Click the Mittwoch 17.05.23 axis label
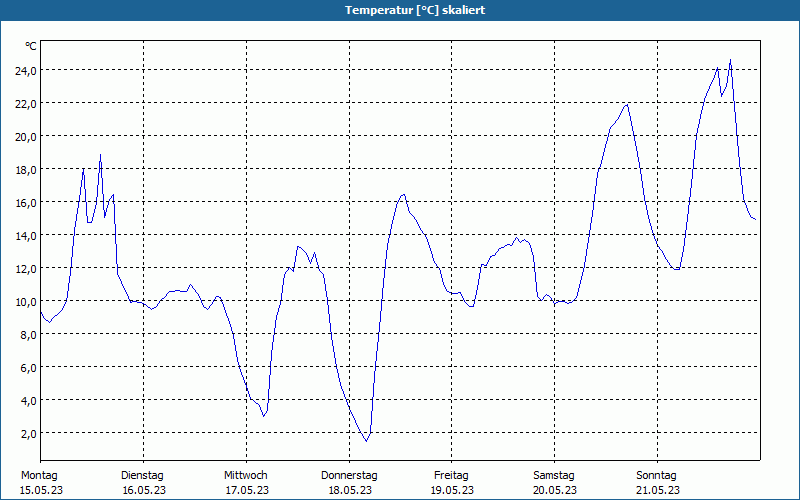This screenshot has width=800, height=500. (246, 483)
